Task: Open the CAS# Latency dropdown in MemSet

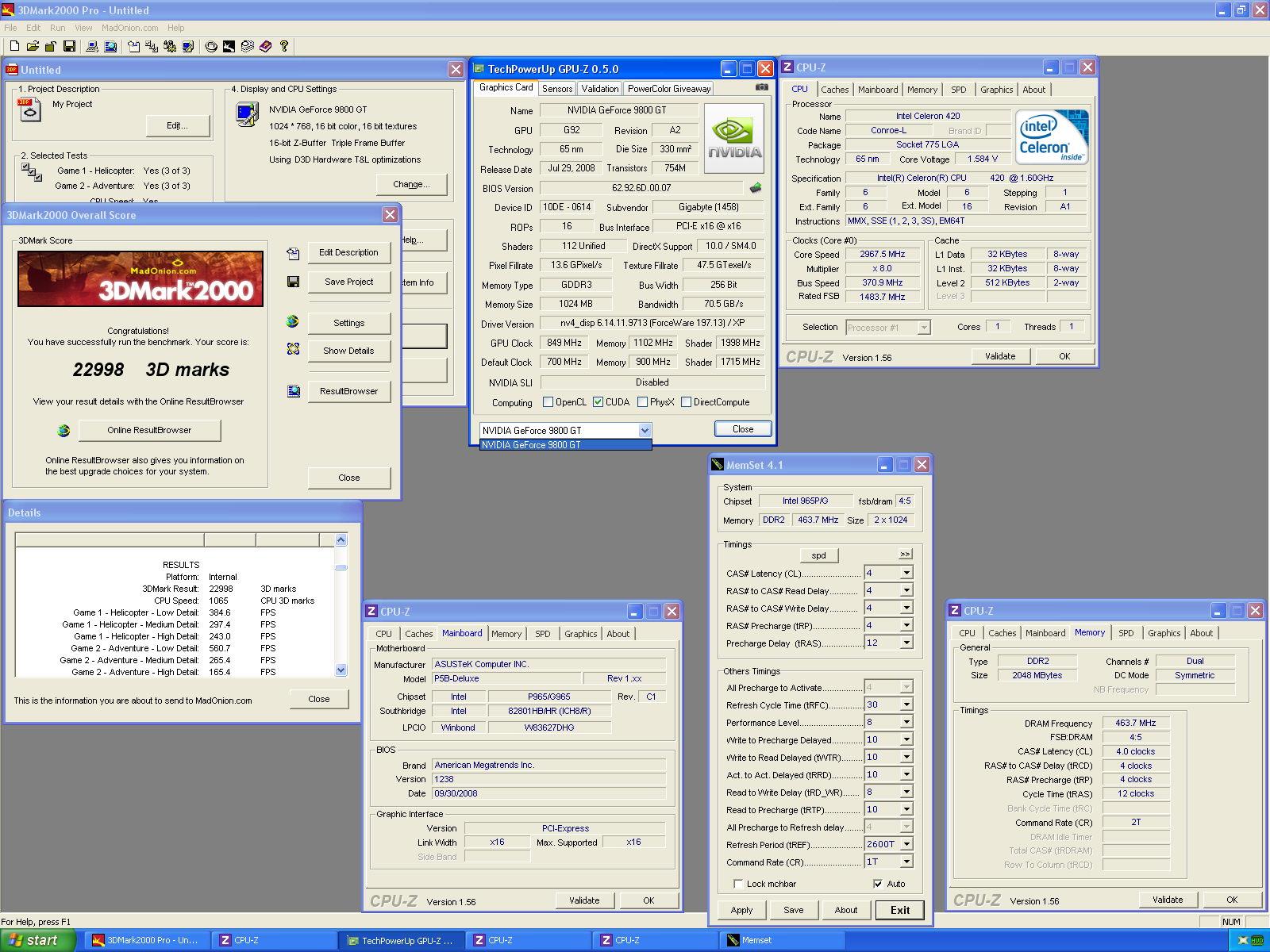Action: pyautogui.click(x=906, y=573)
